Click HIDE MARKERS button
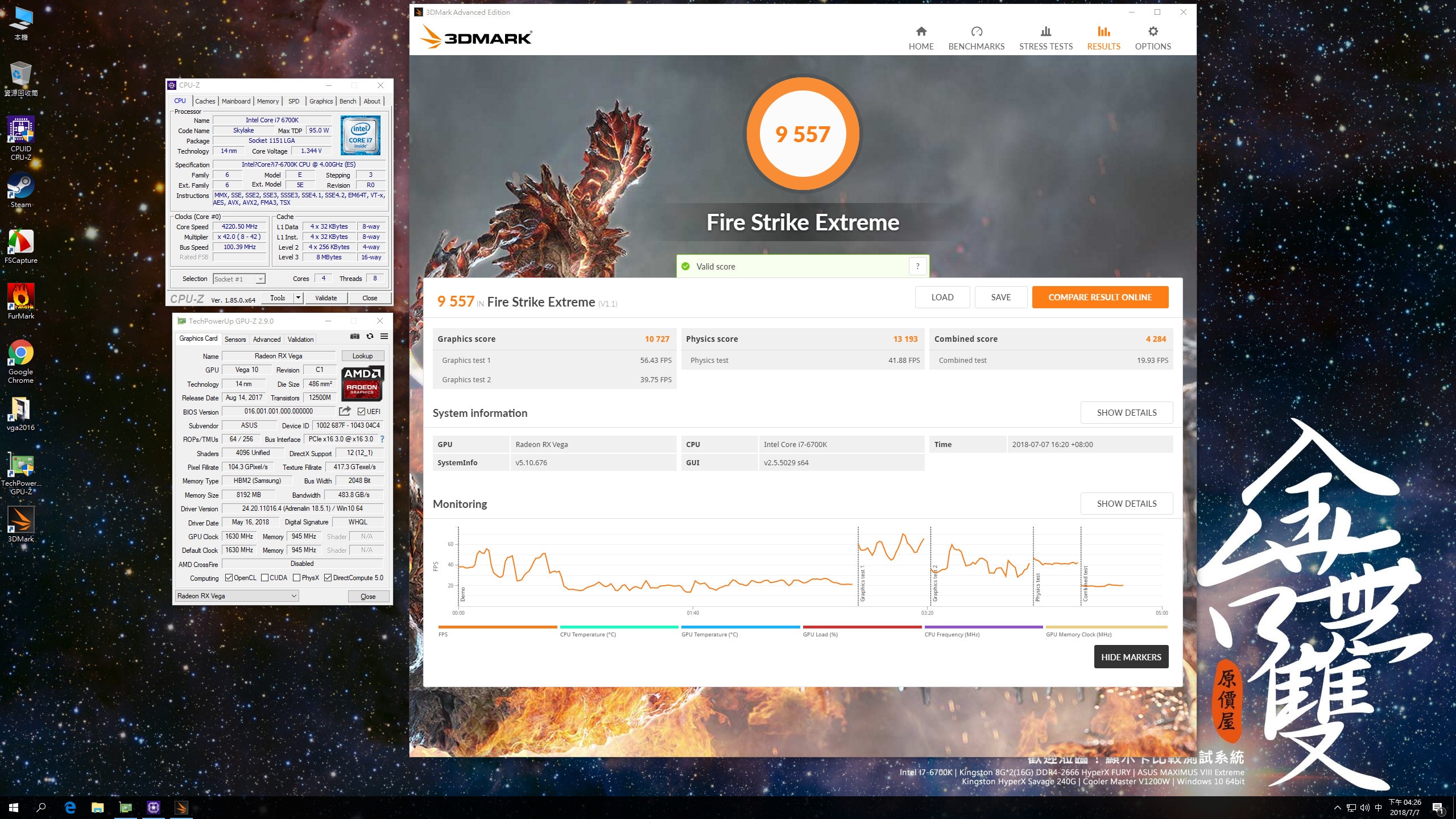This screenshot has width=1456, height=819. [x=1131, y=657]
